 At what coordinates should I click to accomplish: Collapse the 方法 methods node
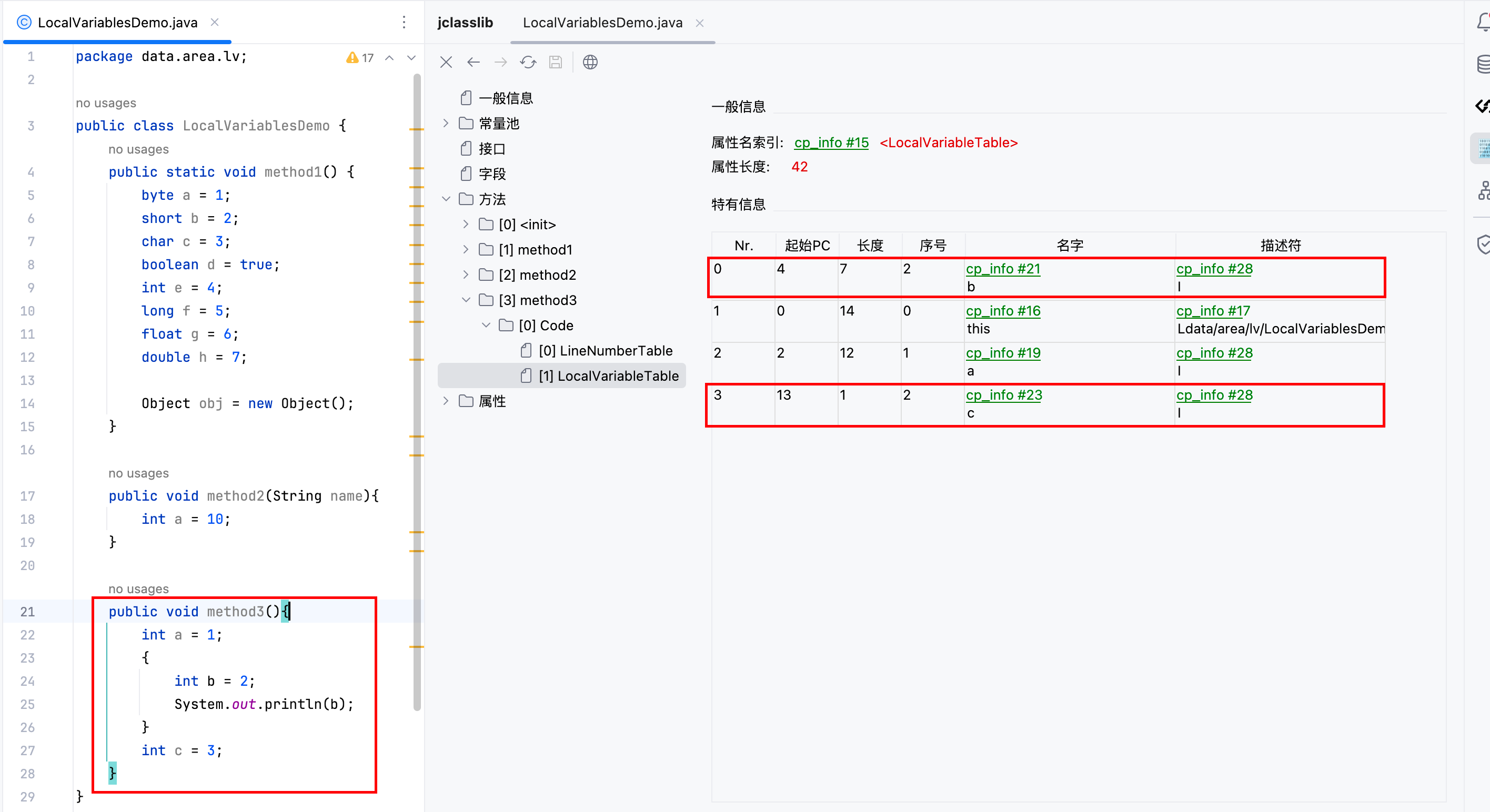tap(446, 199)
